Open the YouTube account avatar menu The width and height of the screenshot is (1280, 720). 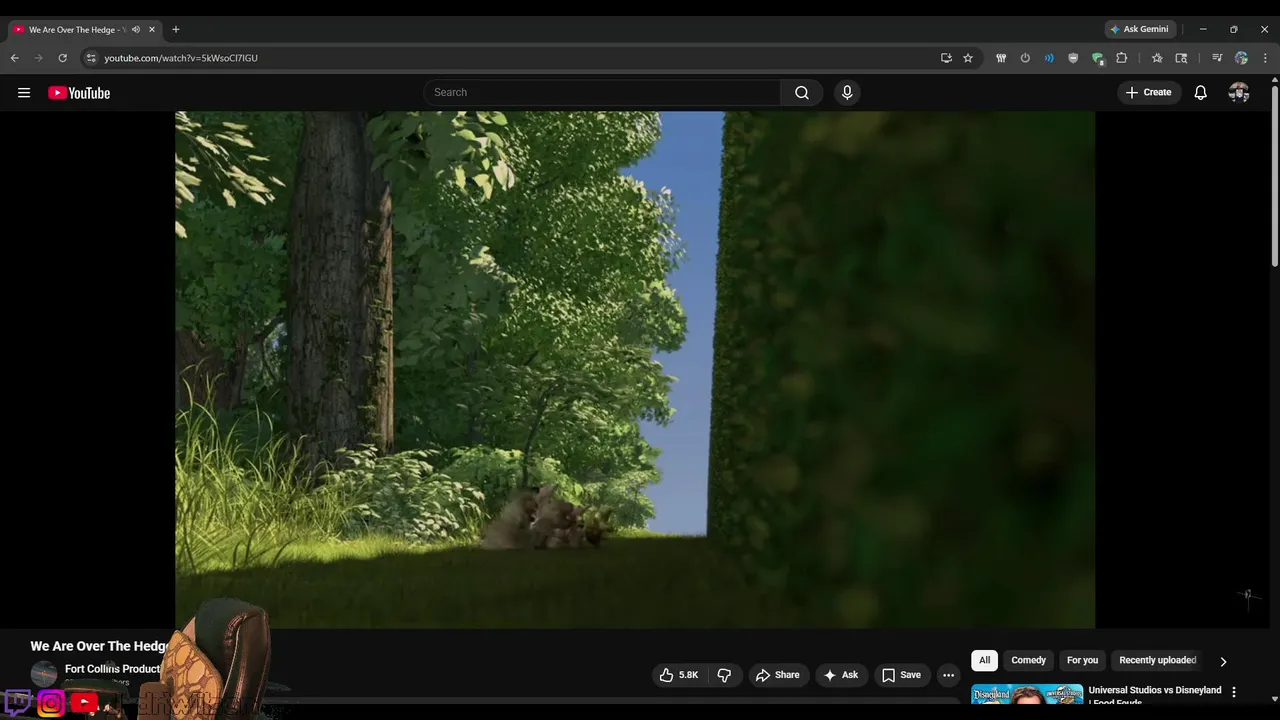coord(1239,92)
